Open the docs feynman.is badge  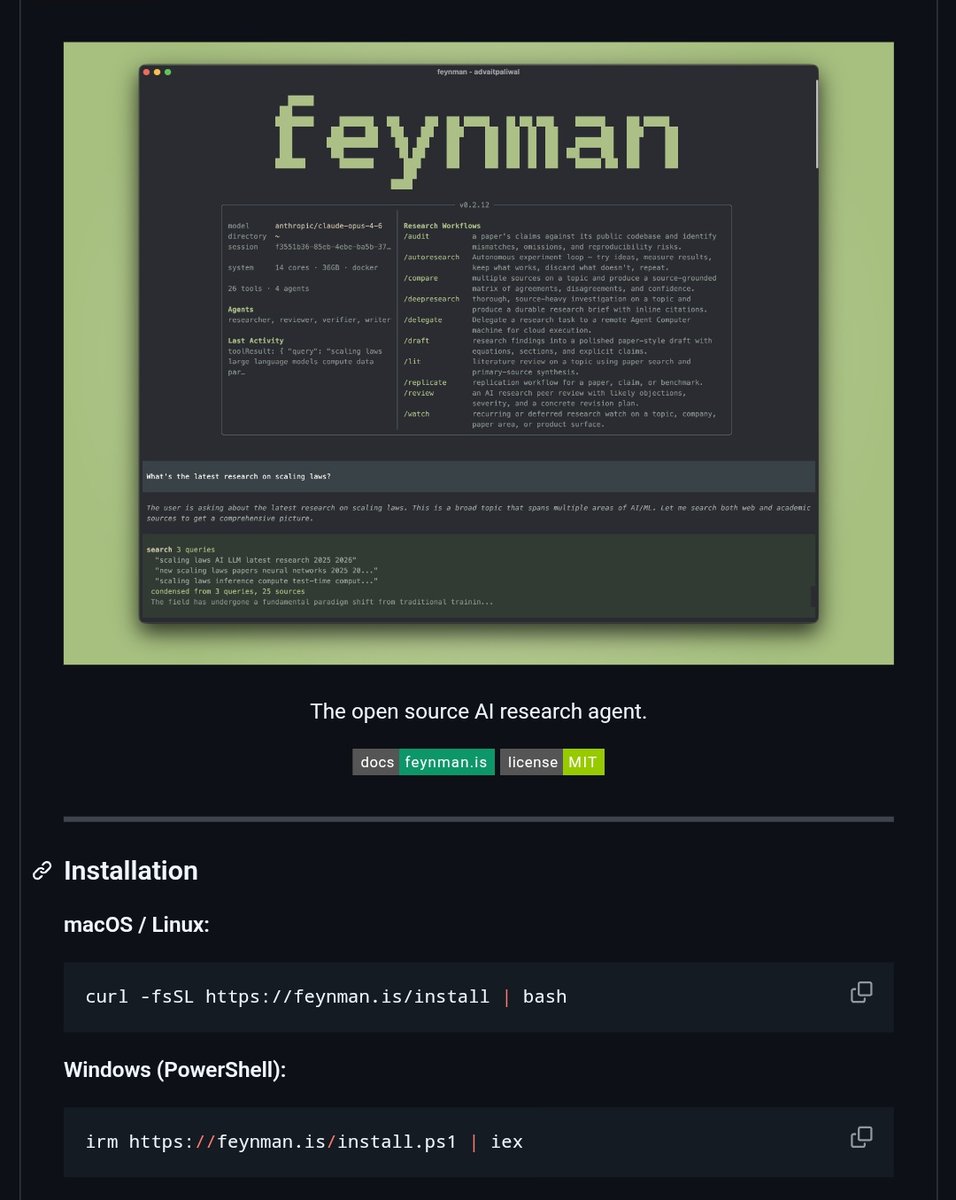(423, 762)
